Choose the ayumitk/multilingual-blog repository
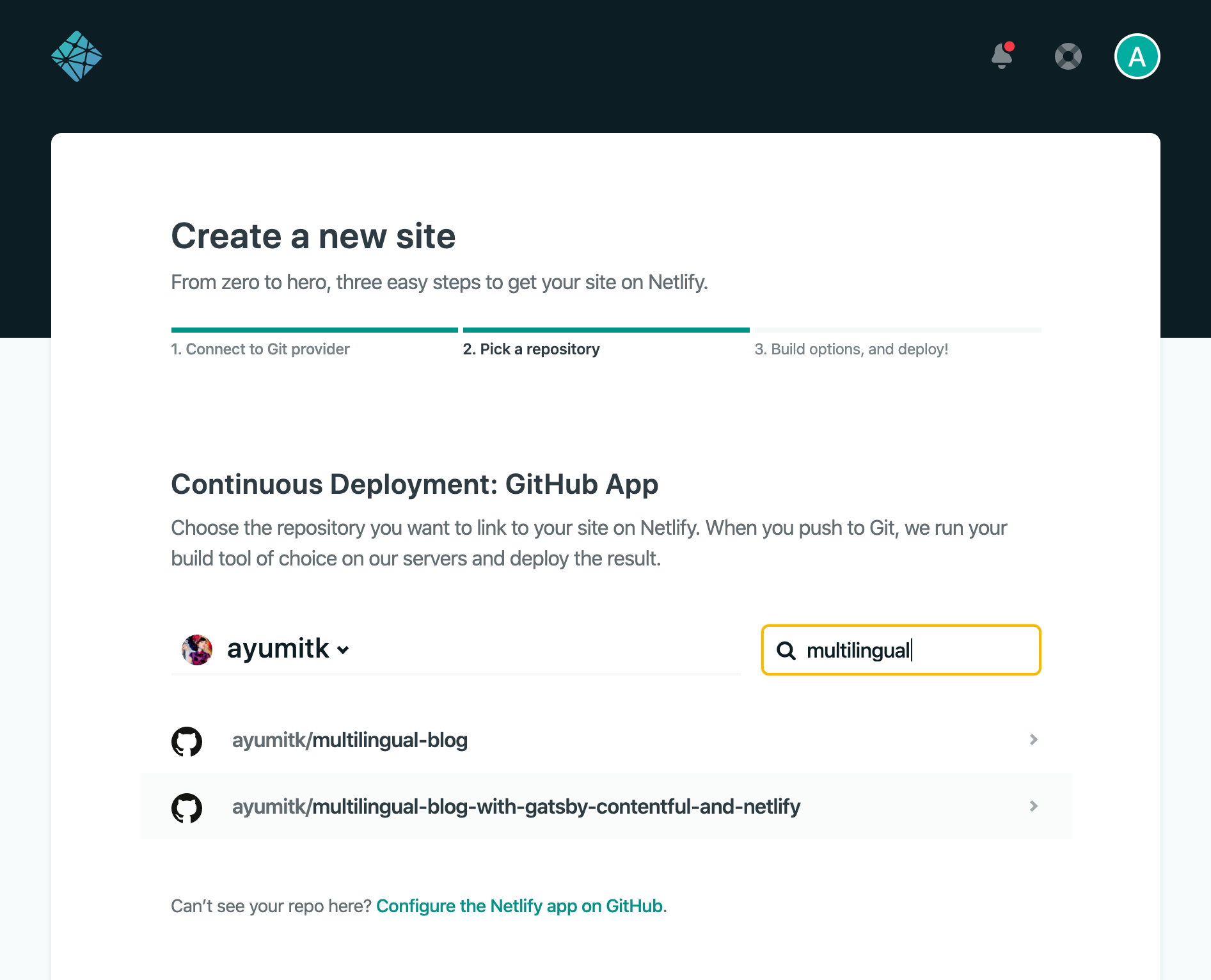1211x980 pixels. (x=606, y=740)
